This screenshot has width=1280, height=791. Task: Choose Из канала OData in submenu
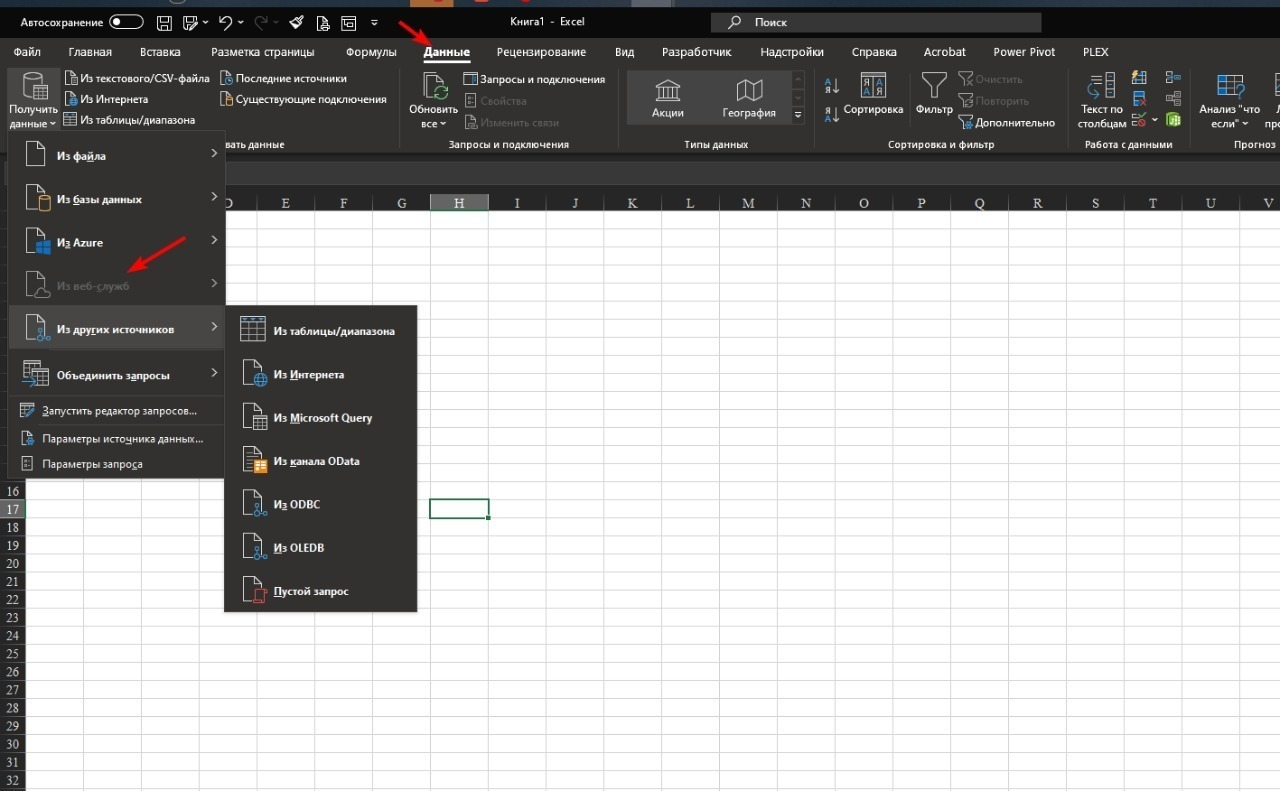tap(320, 461)
